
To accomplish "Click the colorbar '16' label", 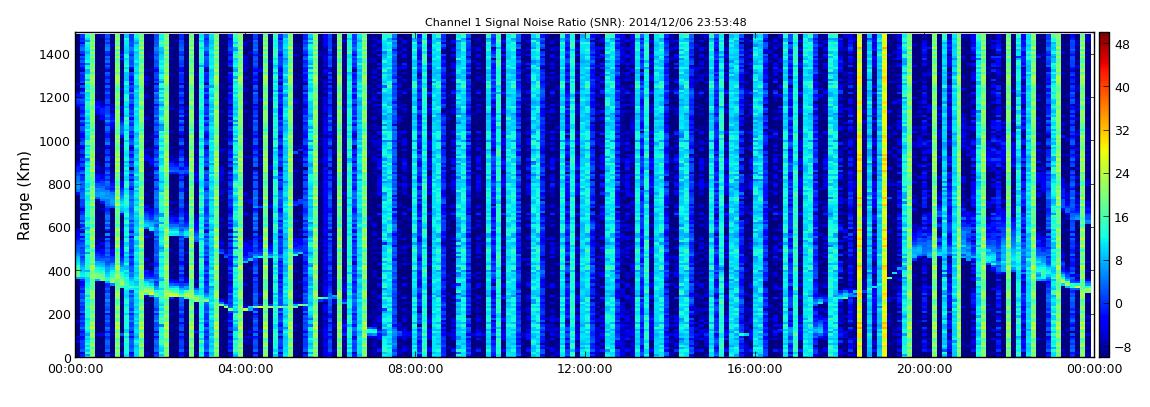I will [1122, 217].
